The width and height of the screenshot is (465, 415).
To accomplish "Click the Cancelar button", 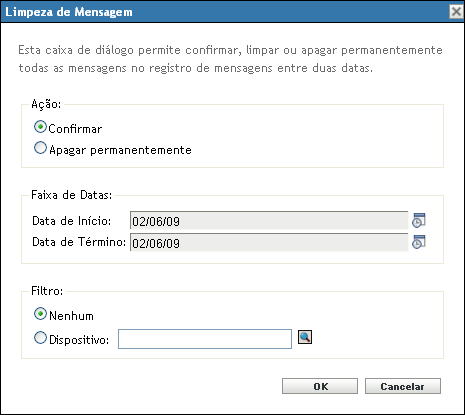I will (403, 386).
